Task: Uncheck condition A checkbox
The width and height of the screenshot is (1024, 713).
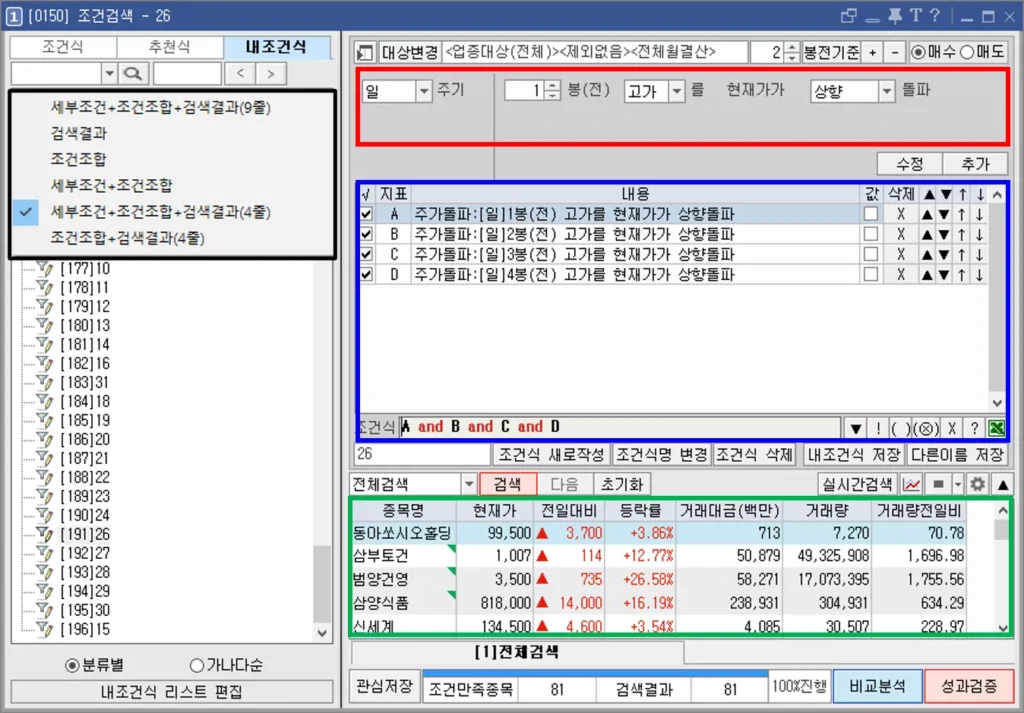Action: click(366, 214)
